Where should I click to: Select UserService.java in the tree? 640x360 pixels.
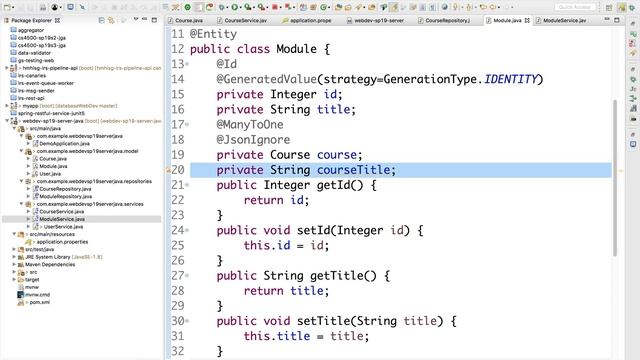click(63, 227)
